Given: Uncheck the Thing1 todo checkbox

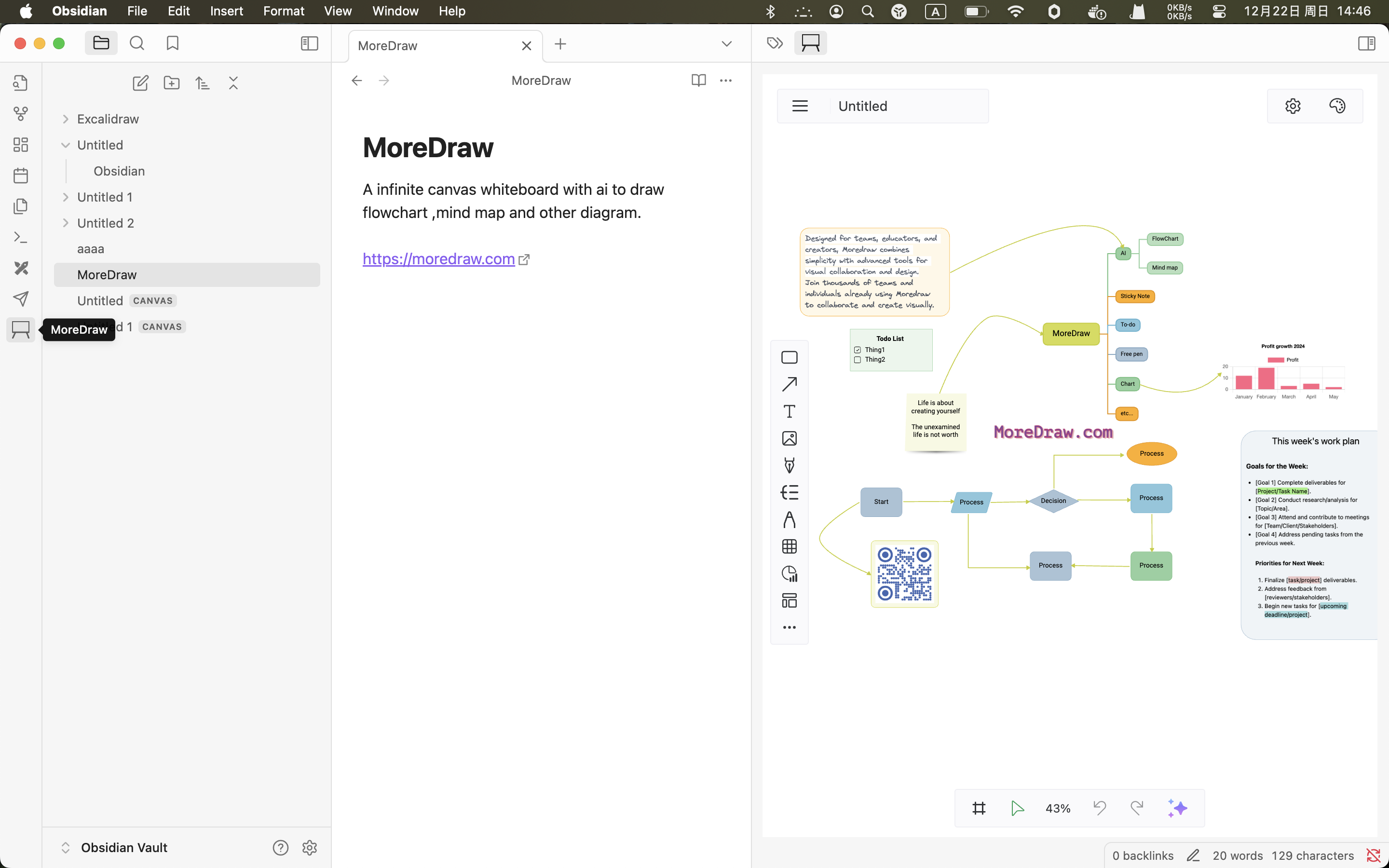Looking at the screenshot, I should 858,350.
